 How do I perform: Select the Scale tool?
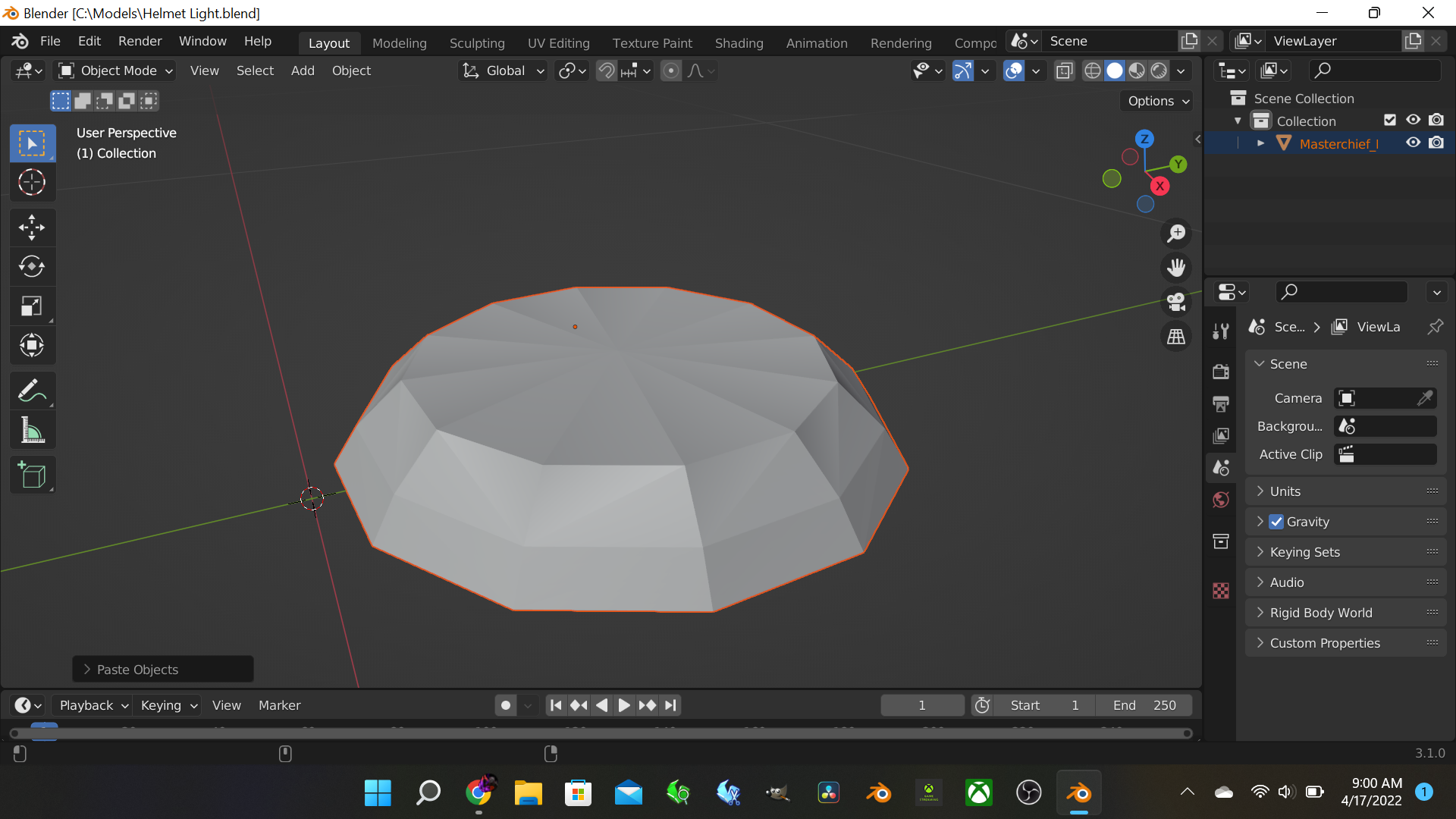[x=32, y=306]
